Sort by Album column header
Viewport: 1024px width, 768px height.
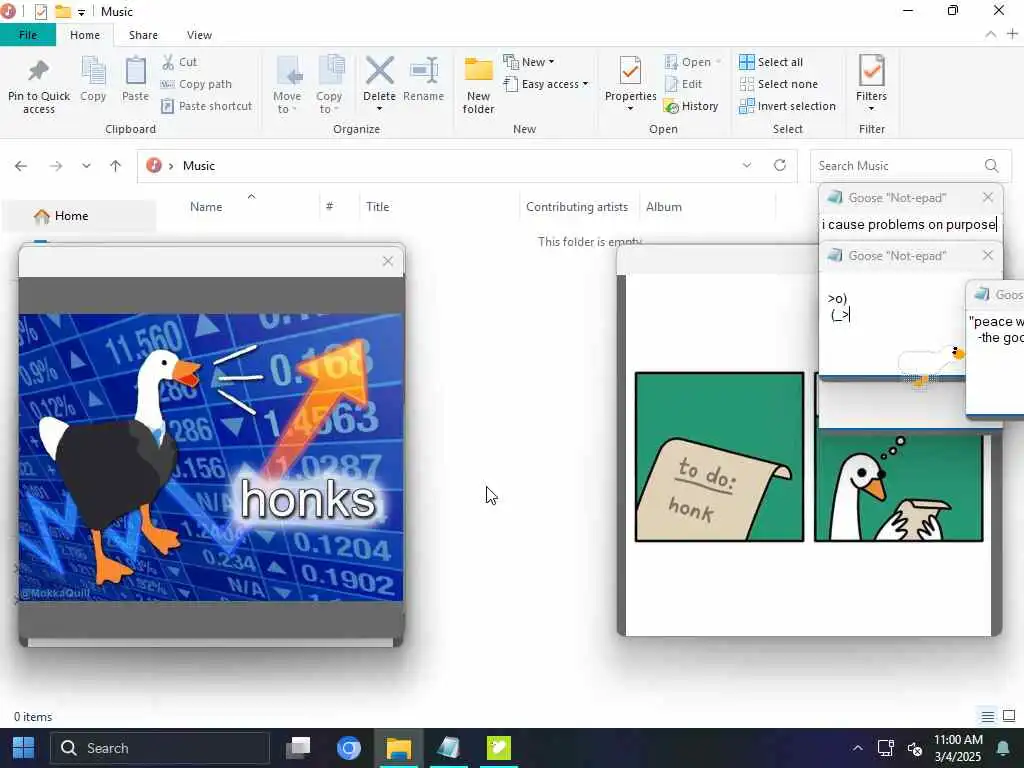pos(664,207)
